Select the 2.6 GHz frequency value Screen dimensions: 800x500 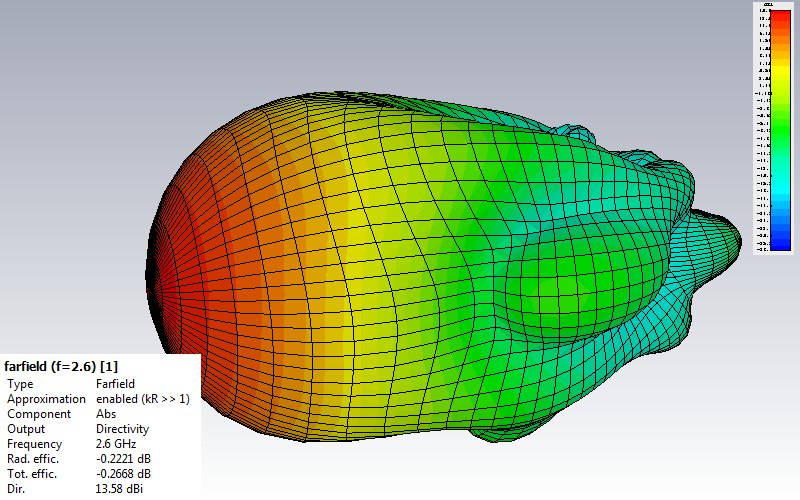click(115, 444)
